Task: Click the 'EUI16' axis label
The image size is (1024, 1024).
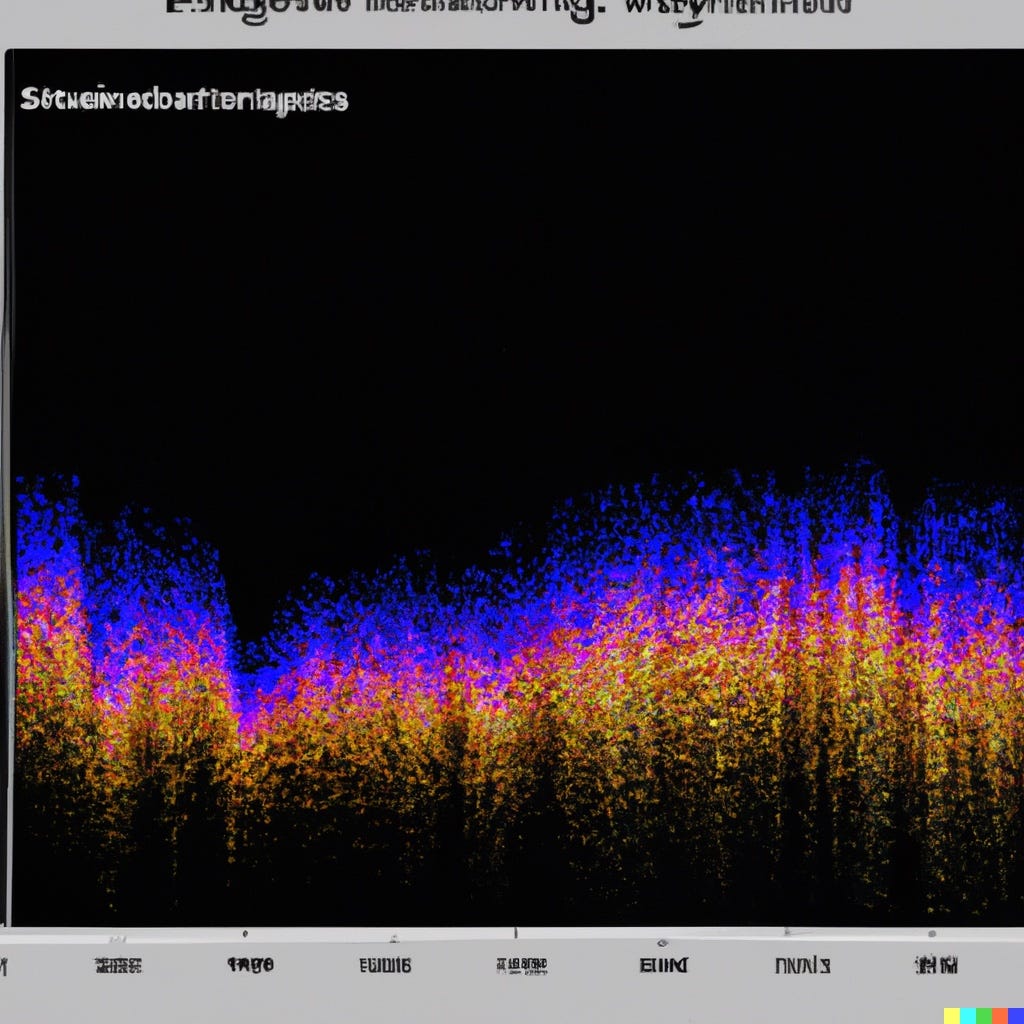Action: (x=388, y=965)
